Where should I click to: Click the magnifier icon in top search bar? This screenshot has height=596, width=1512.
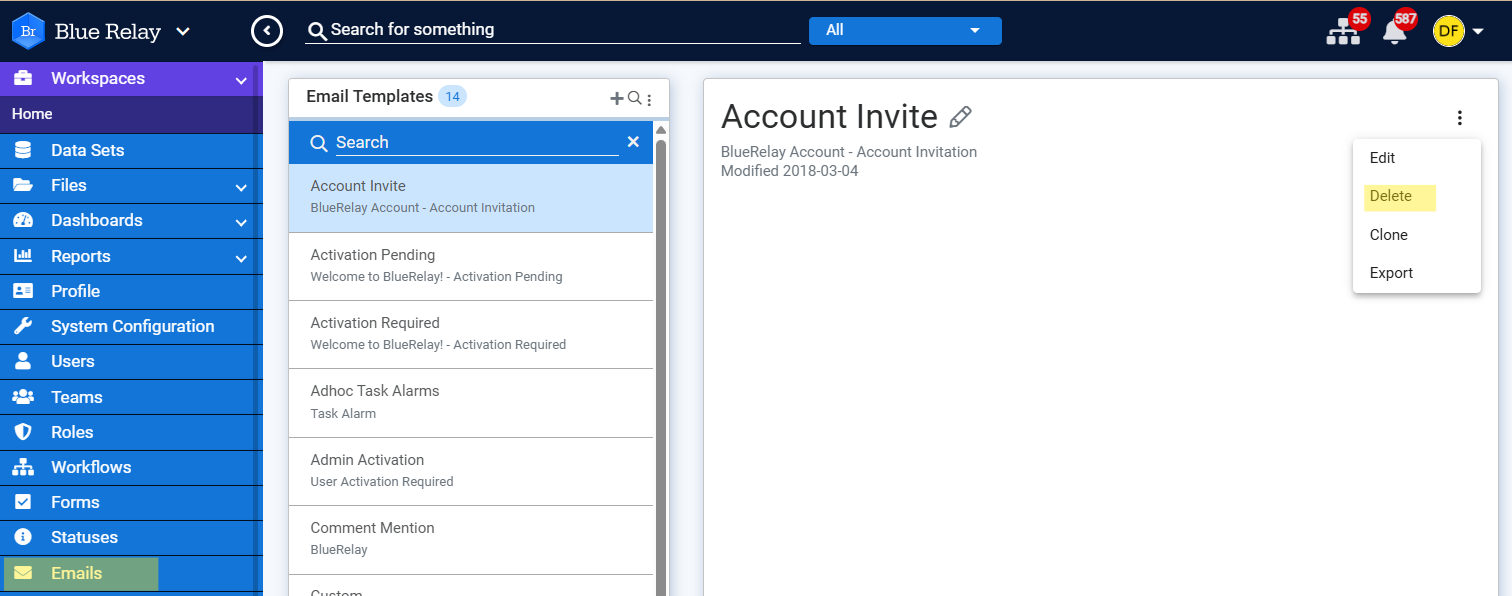click(317, 31)
